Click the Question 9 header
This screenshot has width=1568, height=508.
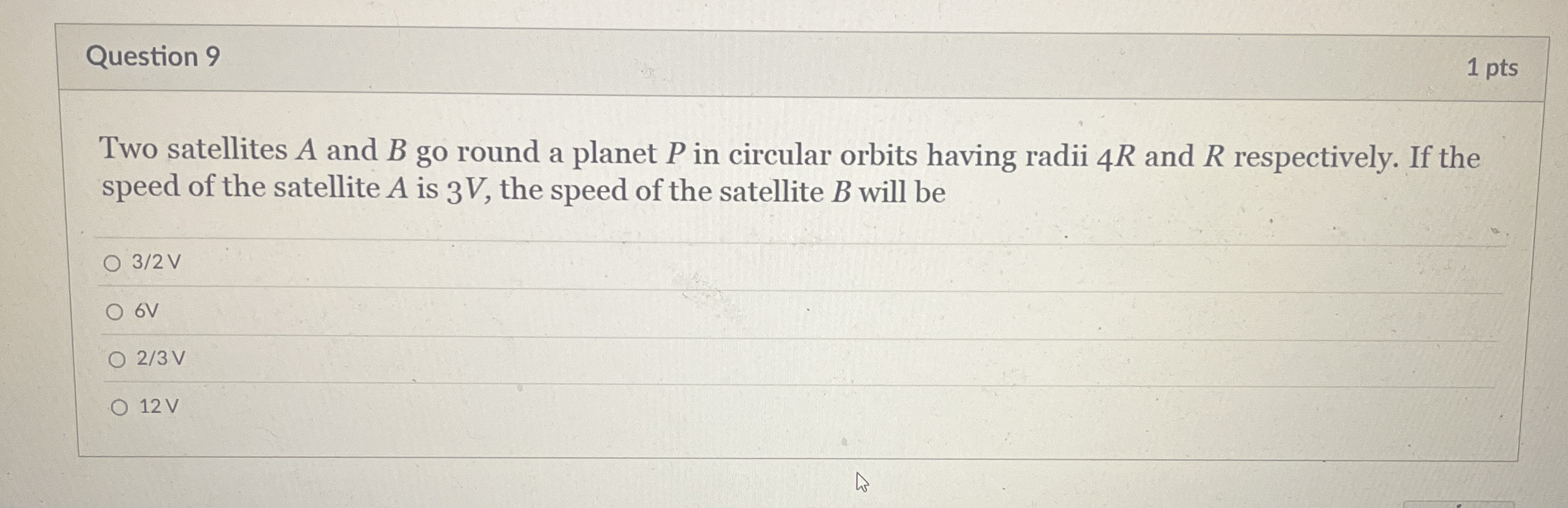coord(152,58)
